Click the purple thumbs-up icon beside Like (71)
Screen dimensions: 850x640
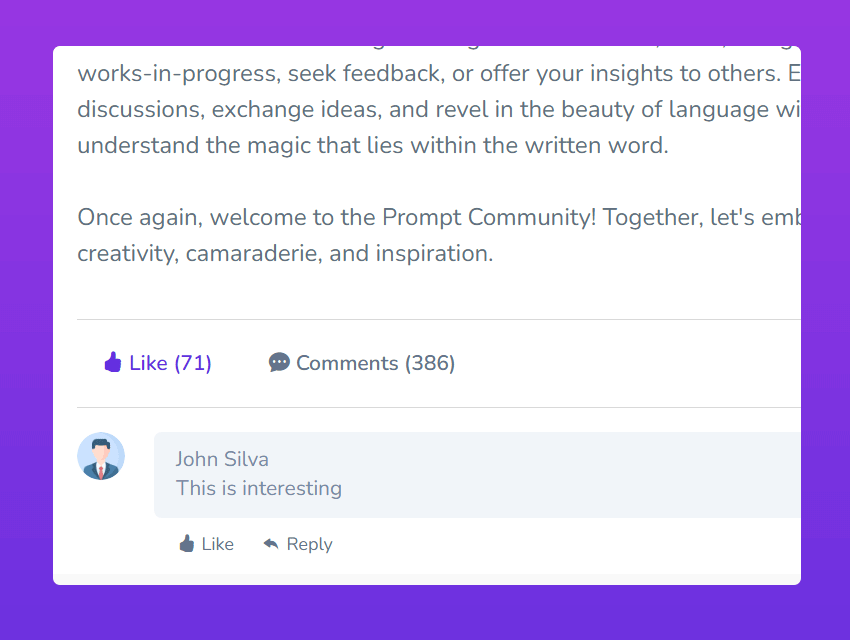click(x=113, y=362)
